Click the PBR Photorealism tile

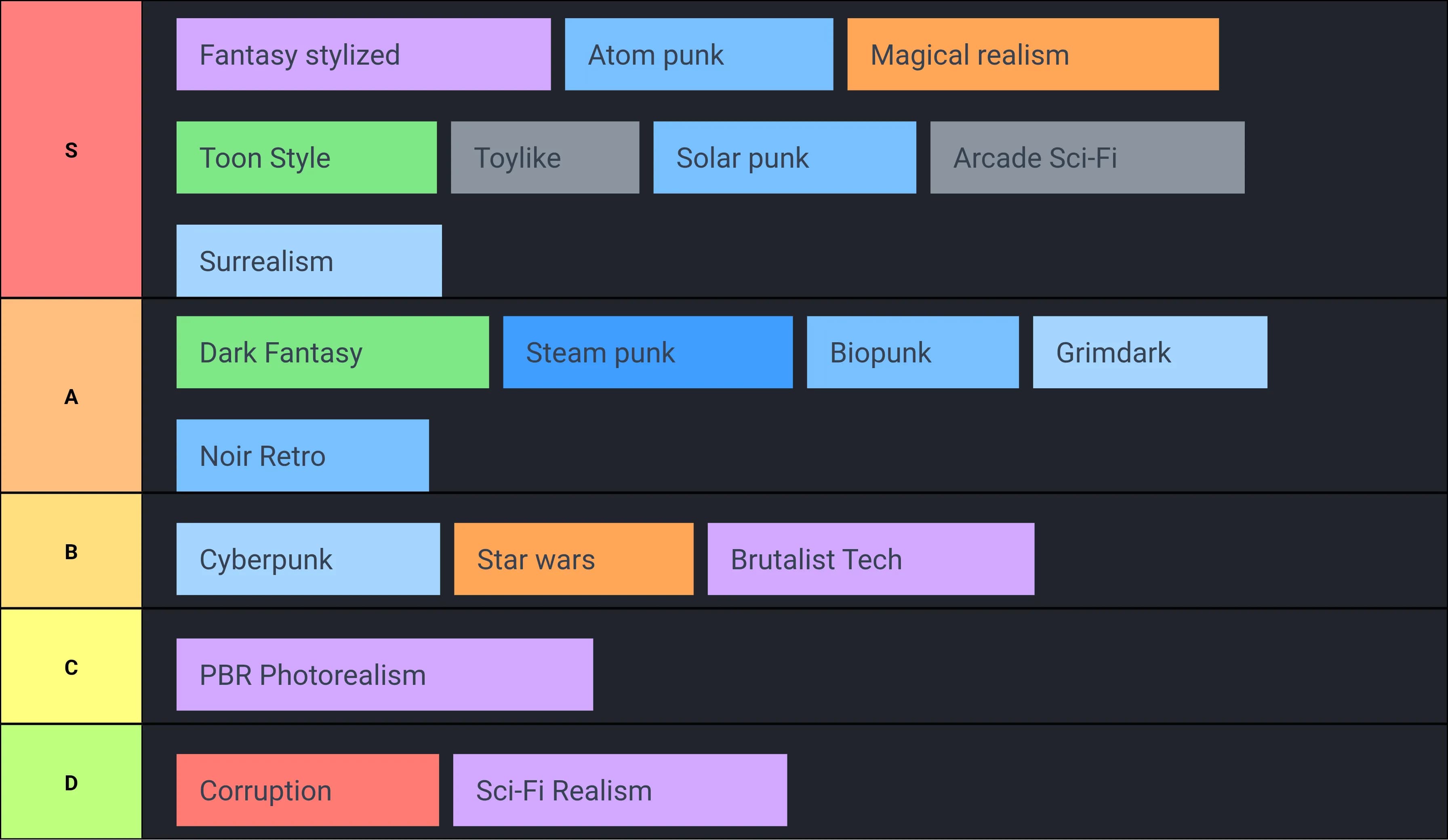[384, 674]
